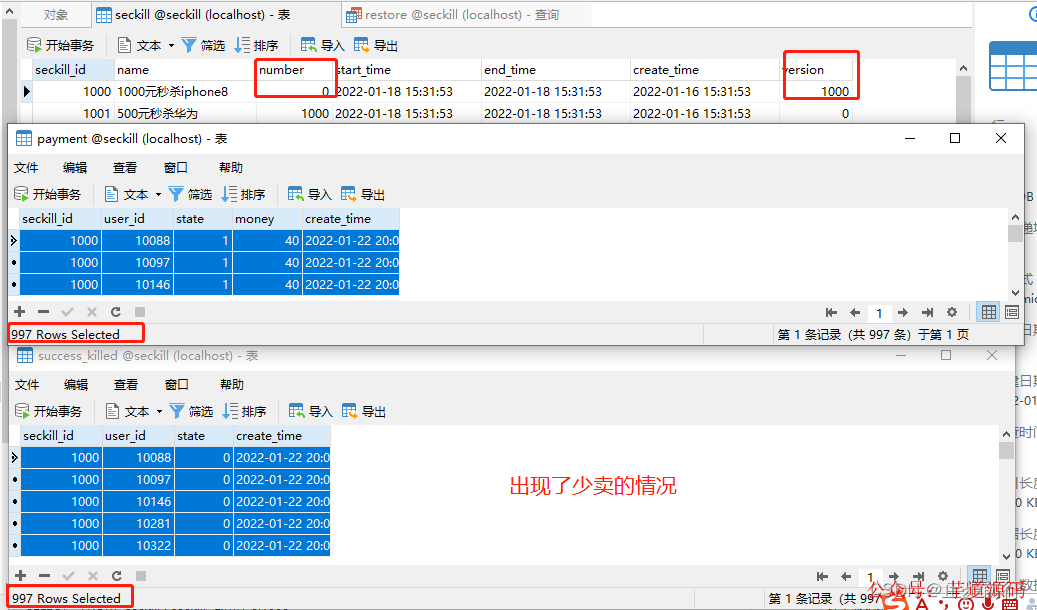Go to previous page in success_killed window
The height and width of the screenshot is (610, 1037).
point(846,576)
